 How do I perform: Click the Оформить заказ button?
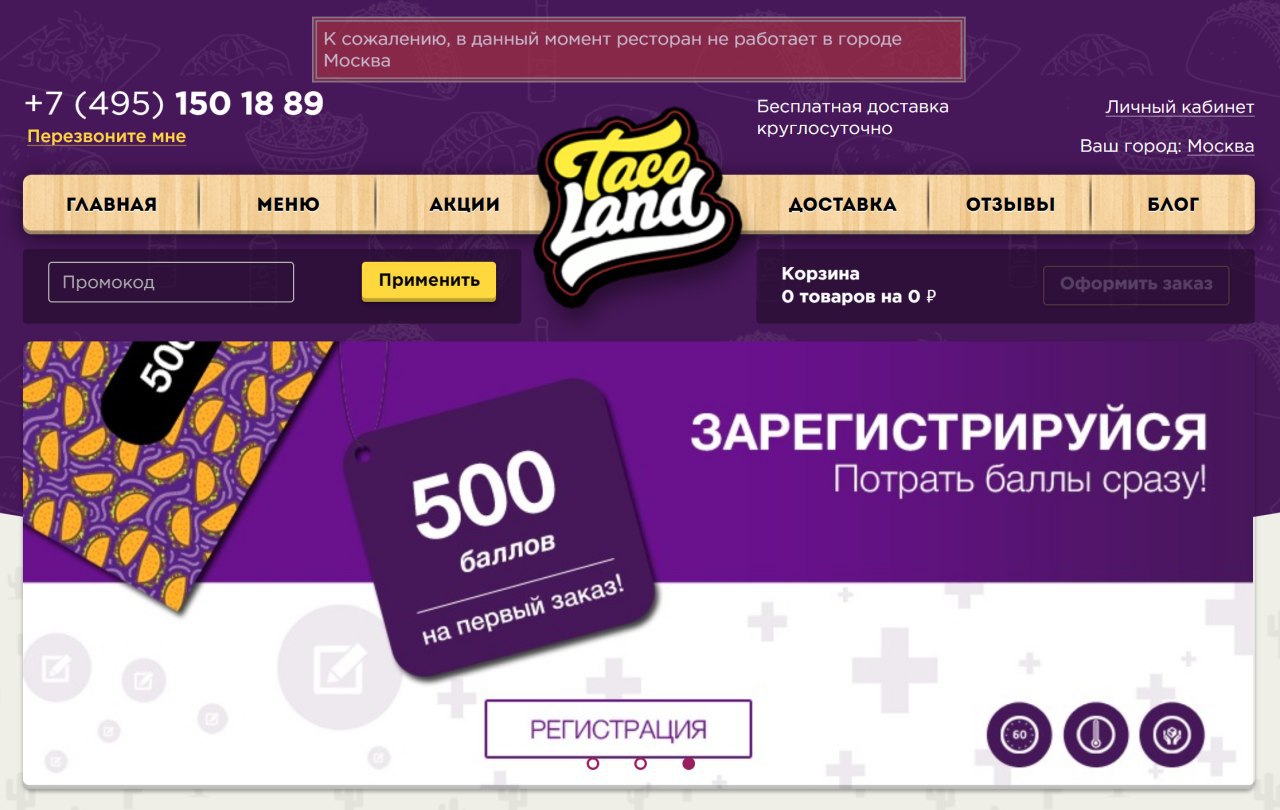pyautogui.click(x=1136, y=284)
